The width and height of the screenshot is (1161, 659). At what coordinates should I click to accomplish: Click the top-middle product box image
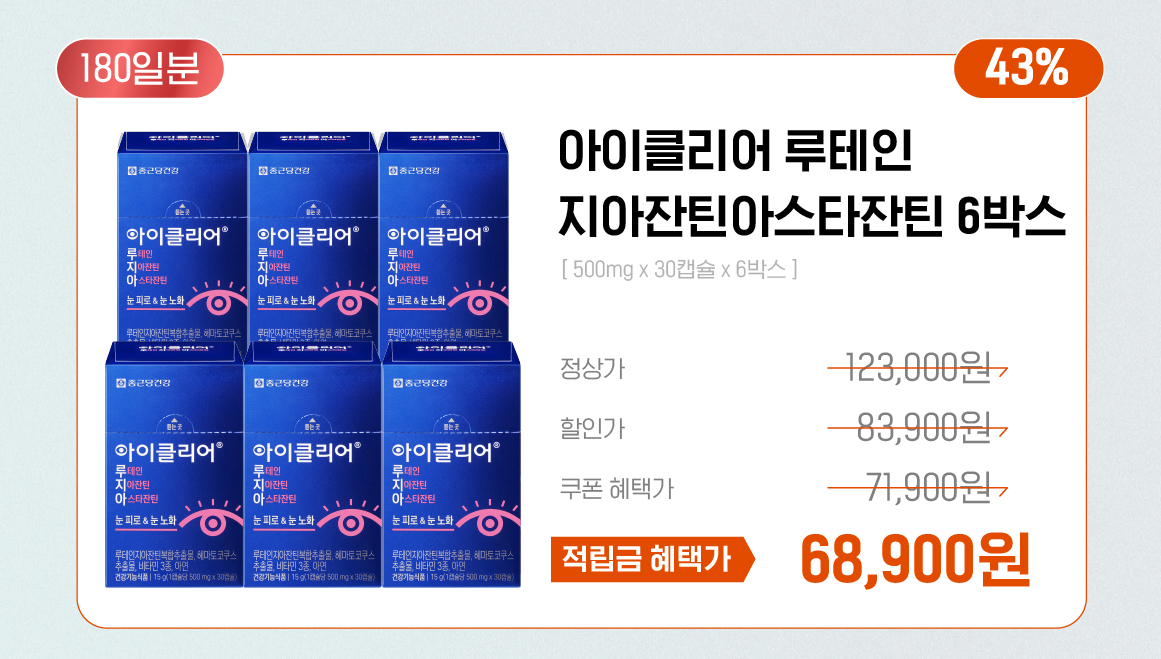[312, 236]
